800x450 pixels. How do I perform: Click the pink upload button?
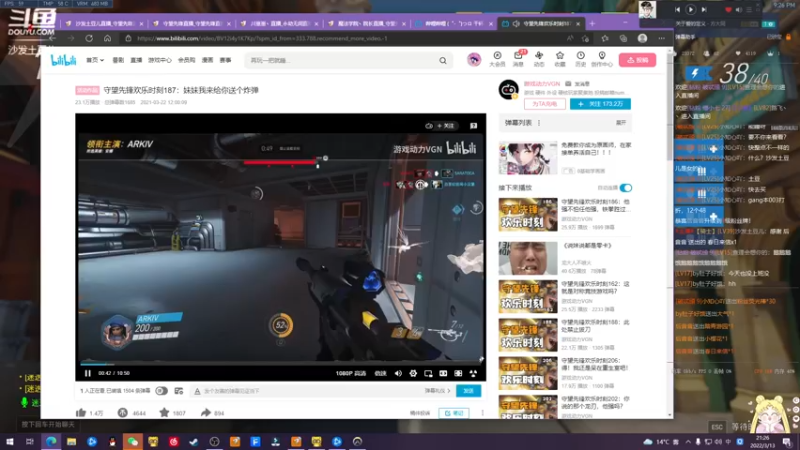click(x=637, y=60)
